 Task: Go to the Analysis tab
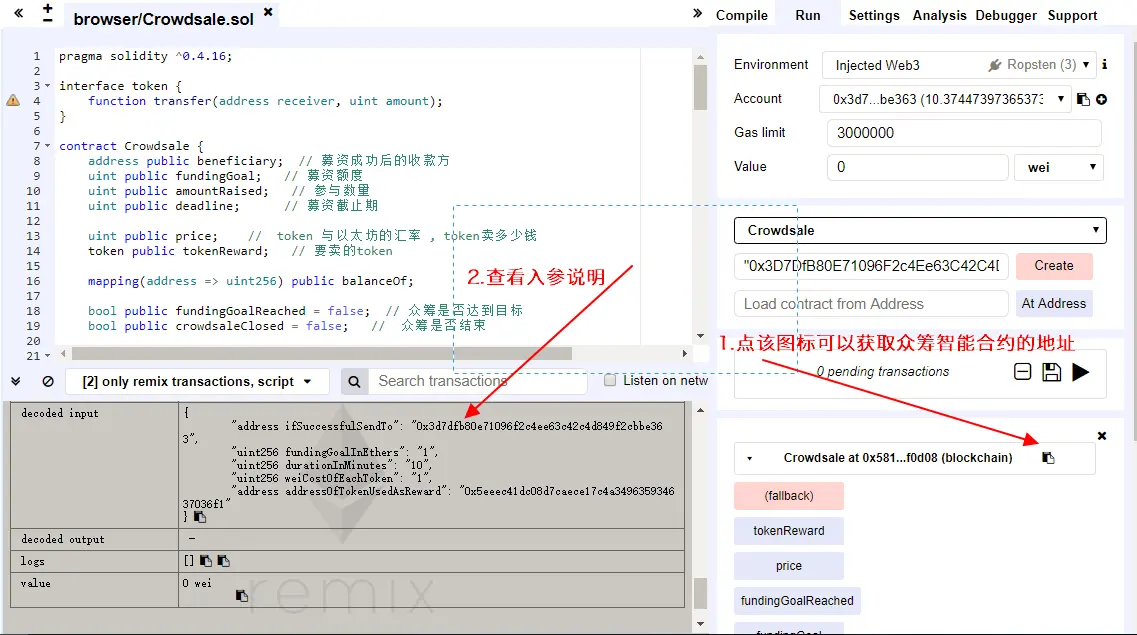[939, 15]
